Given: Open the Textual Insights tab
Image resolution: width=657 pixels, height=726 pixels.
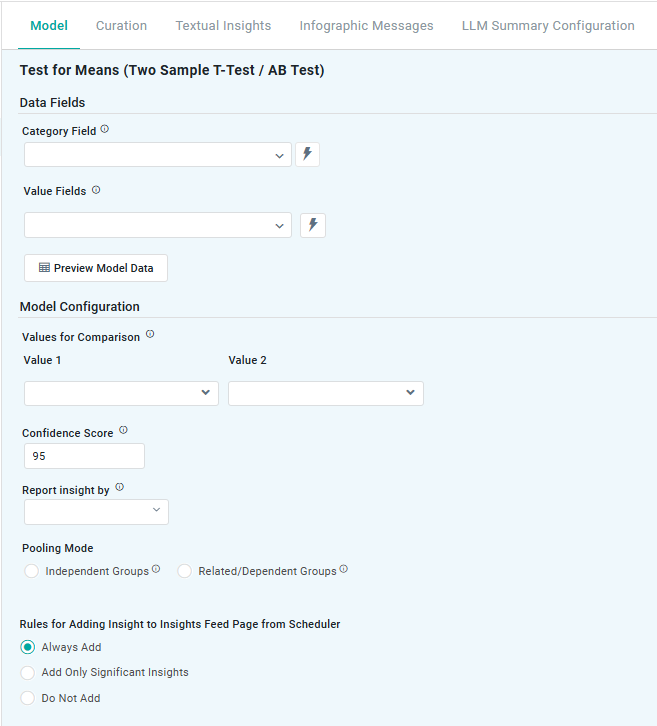Looking at the screenshot, I should pos(223,26).
